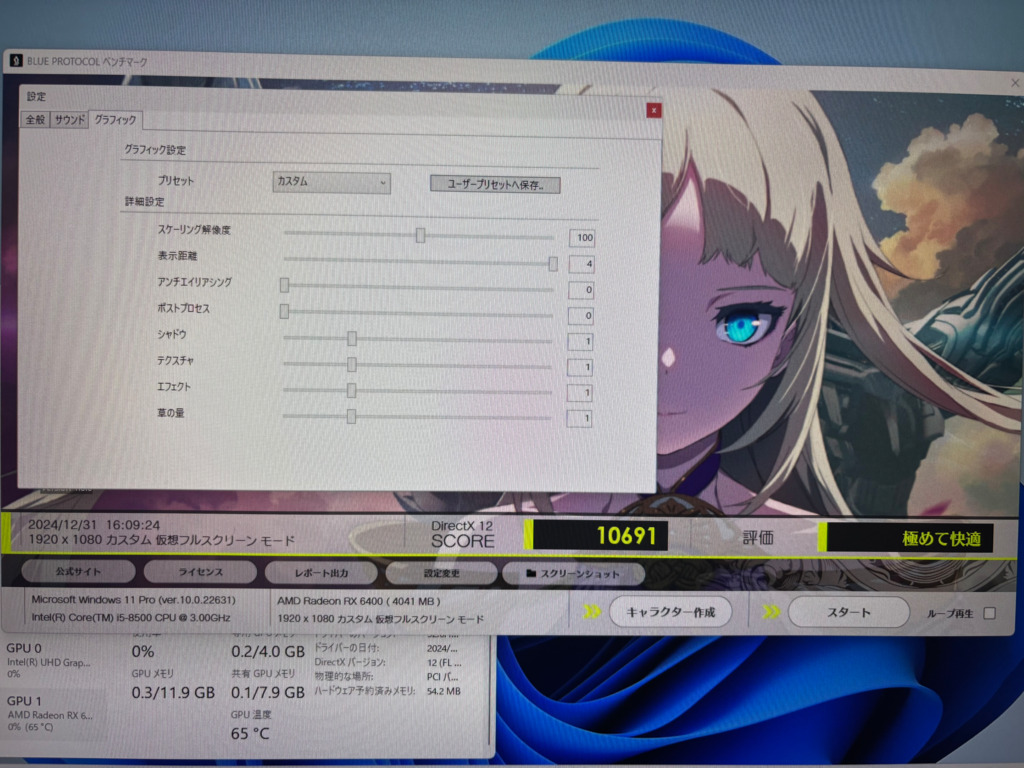Click the 詳細設定 heading

tap(144, 202)
